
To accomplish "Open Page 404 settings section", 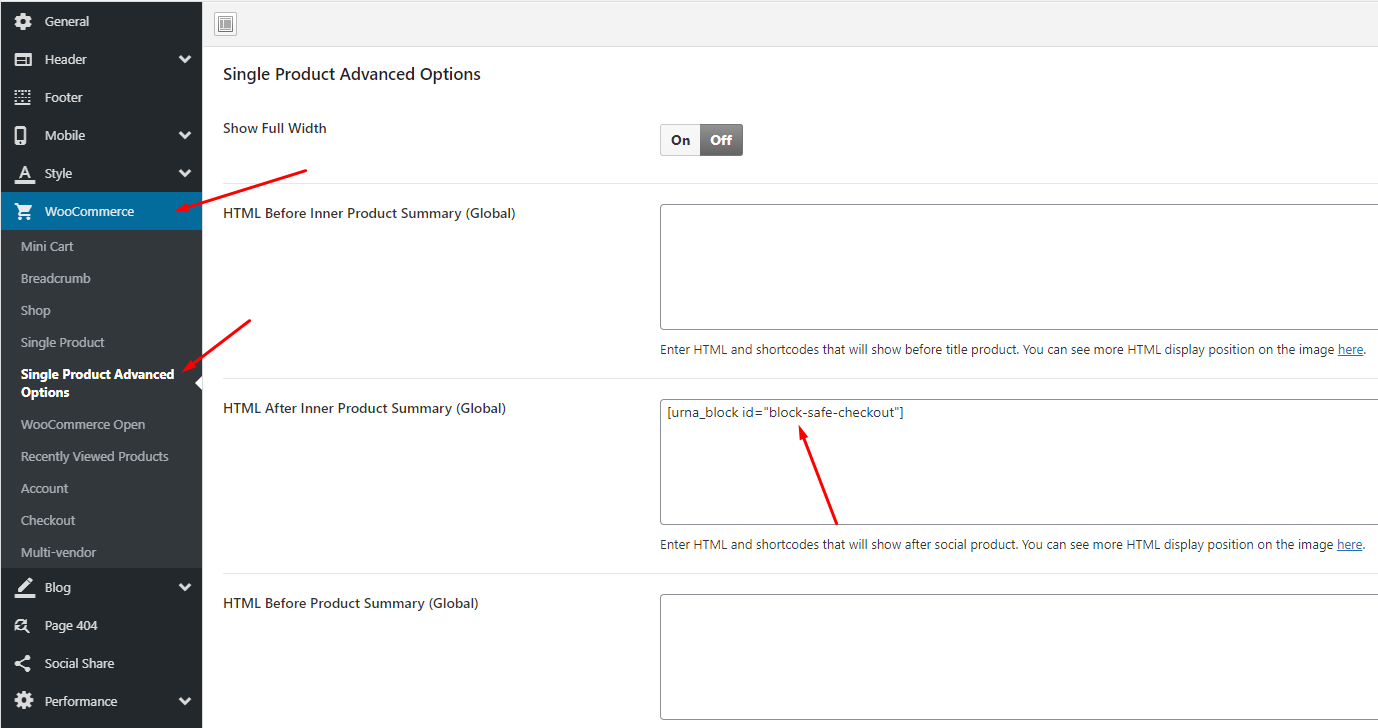I will coord(101,625).
